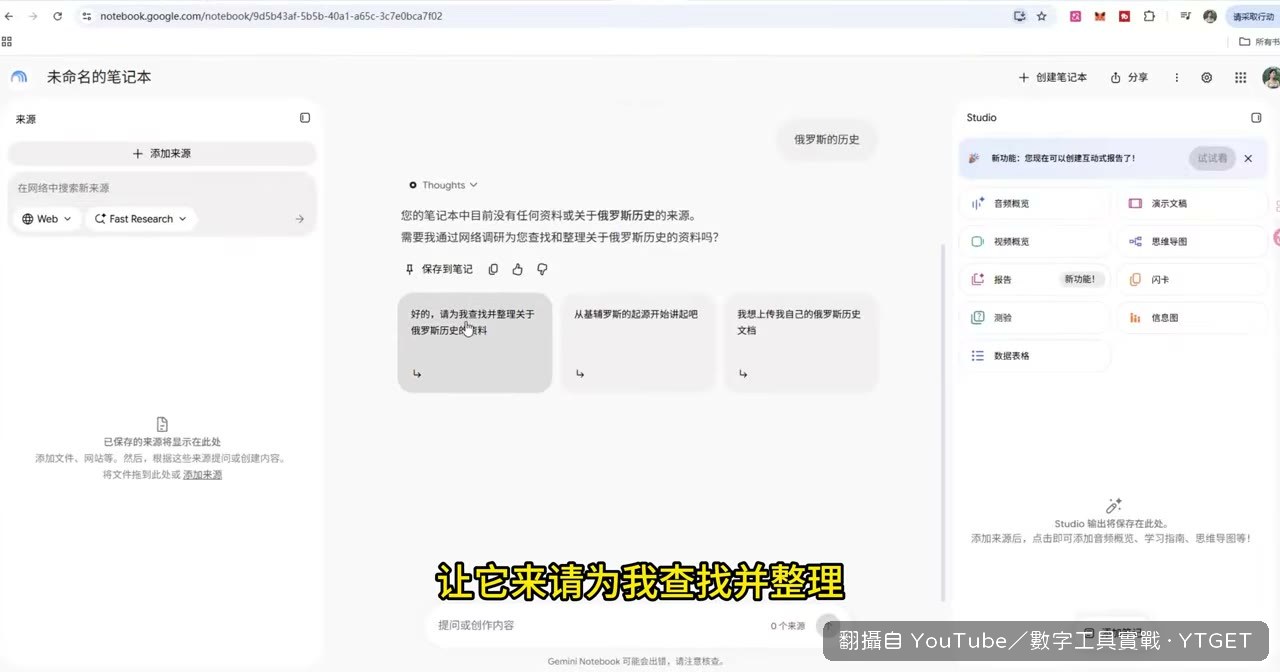Click 创建笔记本 button
The image size is (1280, 672).
(x=1052, y=77)
